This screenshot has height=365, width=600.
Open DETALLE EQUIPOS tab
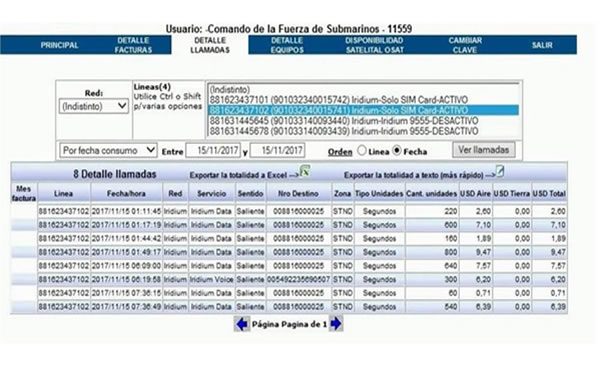pos(287,45)
